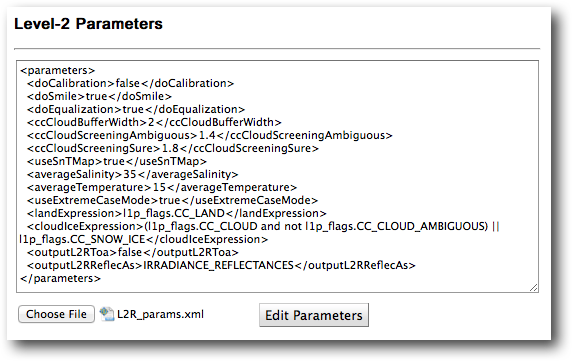Click the XML file icon next to L2R_params.xml
Image resolution: width=573 pixels, height=362 pixels.
(107, 314)
